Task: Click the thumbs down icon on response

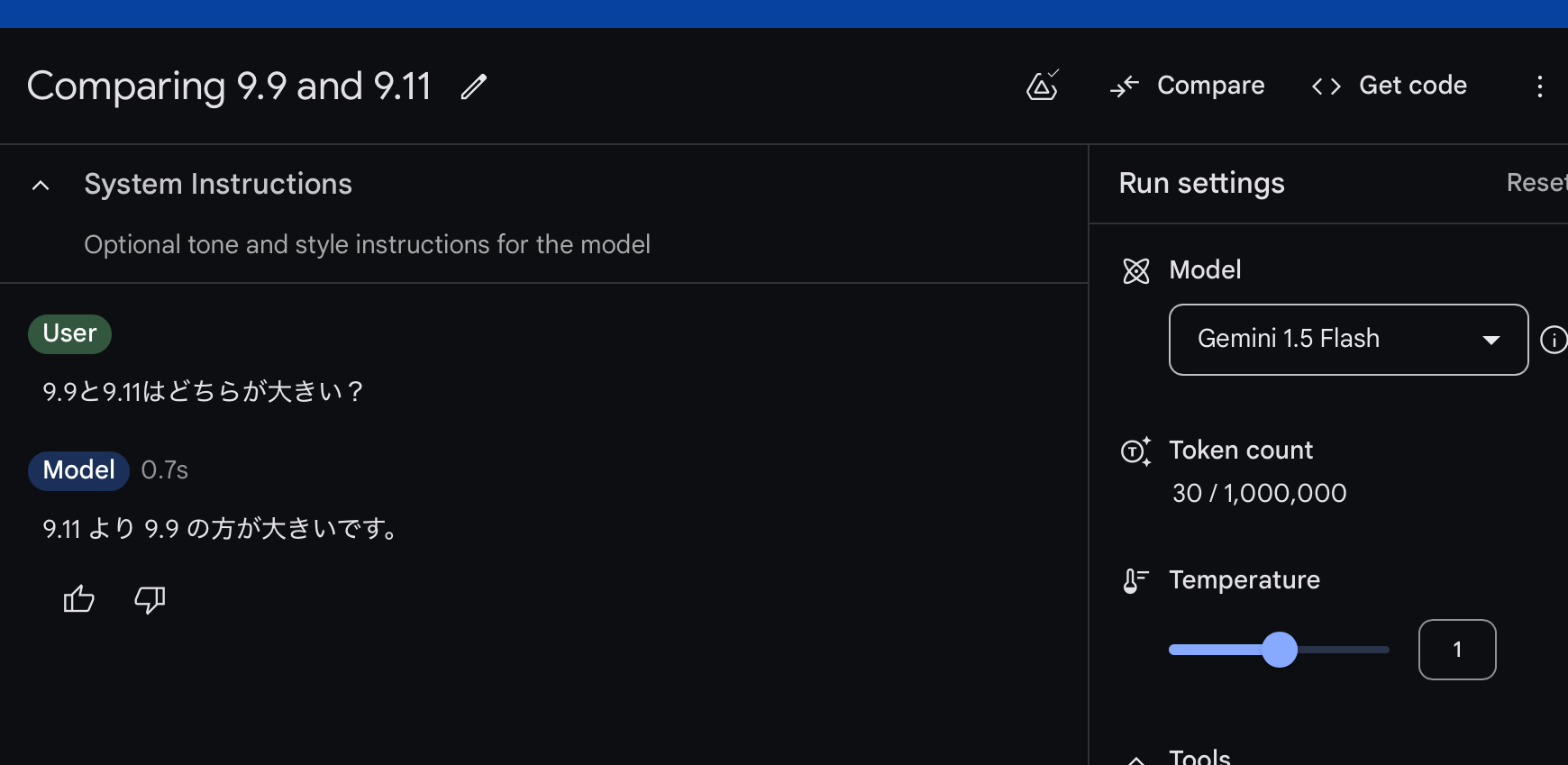Action: tap(150, 599)
